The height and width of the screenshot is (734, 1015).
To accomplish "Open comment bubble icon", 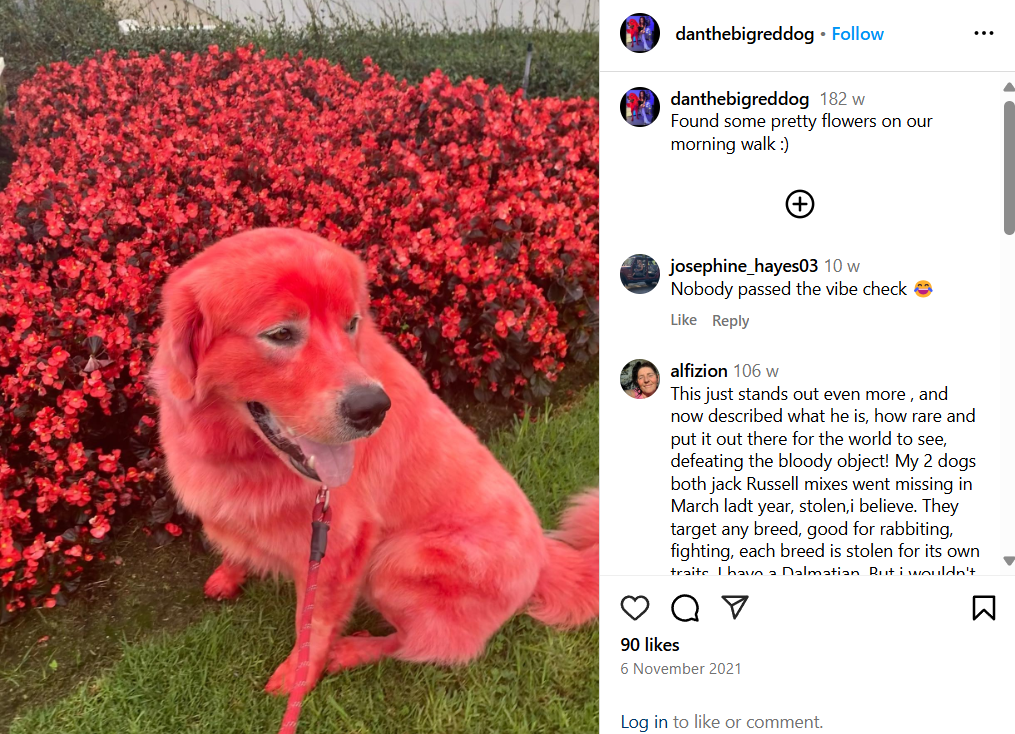I will [x=685, y=608].
